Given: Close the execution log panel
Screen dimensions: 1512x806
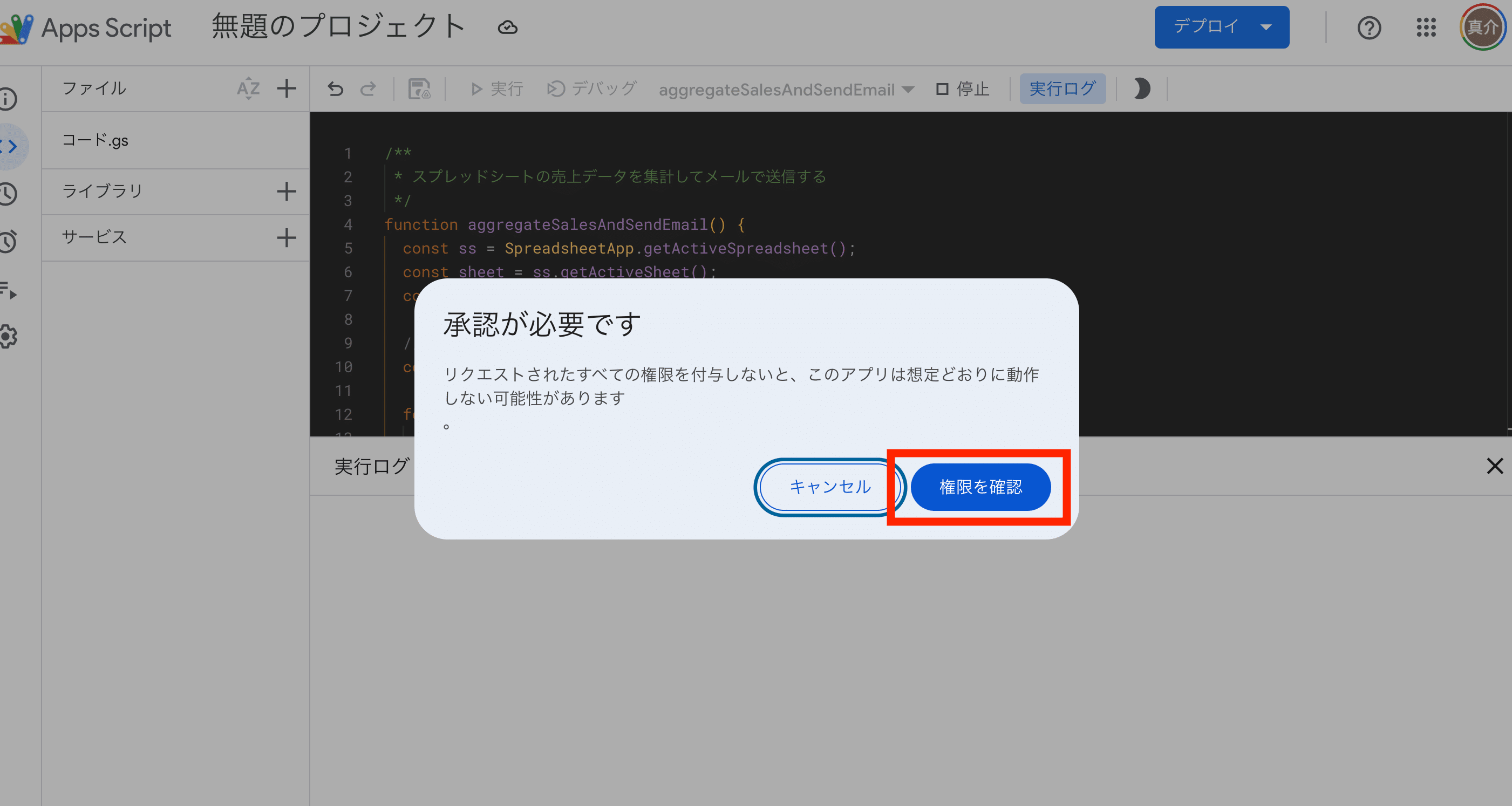Looking at the screenshot, I should coord(1494,466).
